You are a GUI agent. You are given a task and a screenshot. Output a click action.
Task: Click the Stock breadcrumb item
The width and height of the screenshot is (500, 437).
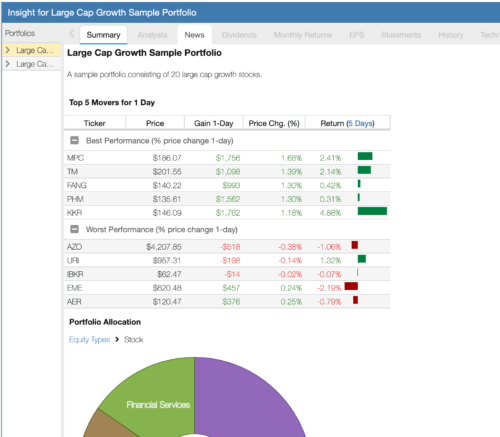134,339
